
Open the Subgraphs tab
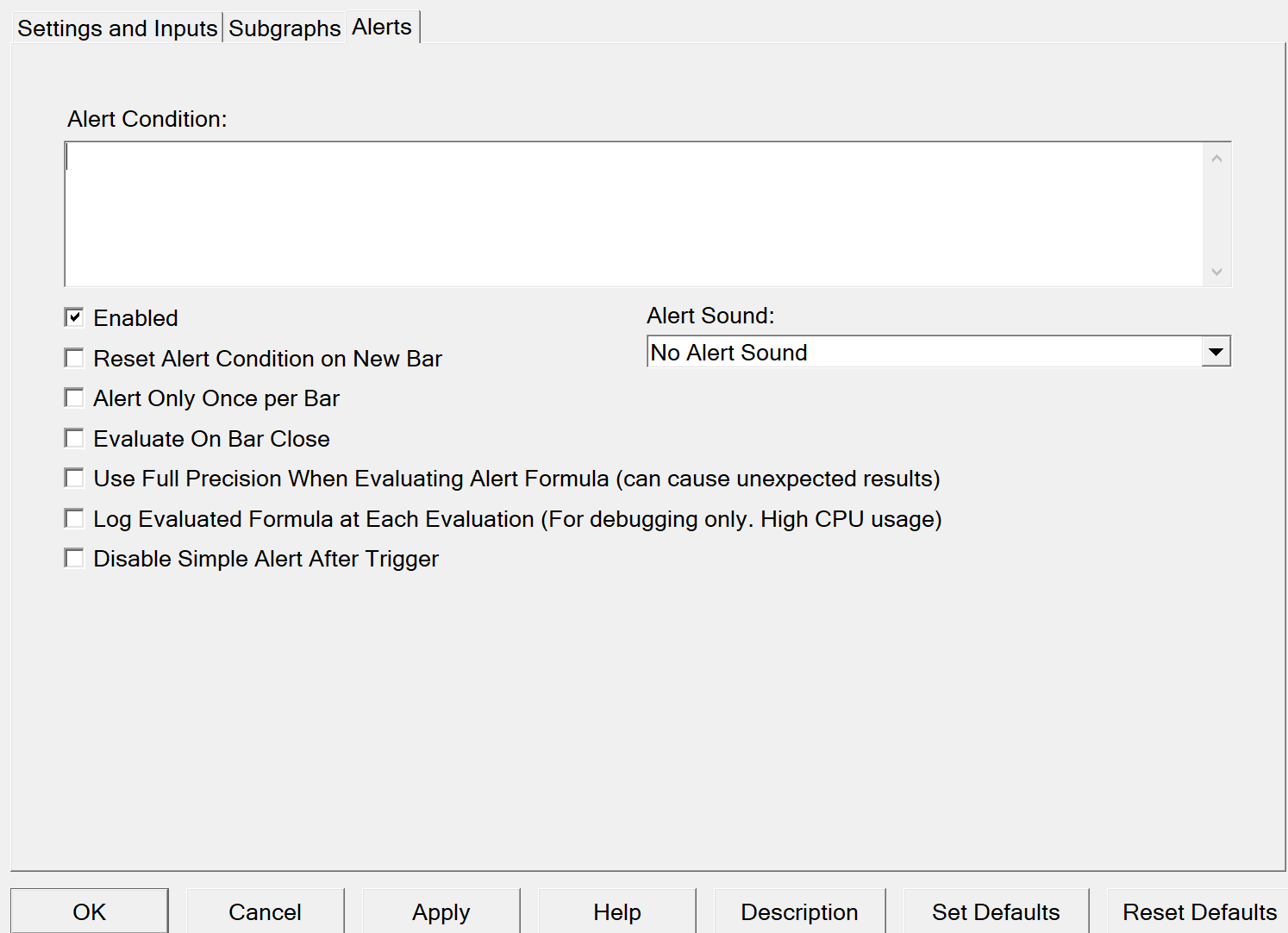284,28
